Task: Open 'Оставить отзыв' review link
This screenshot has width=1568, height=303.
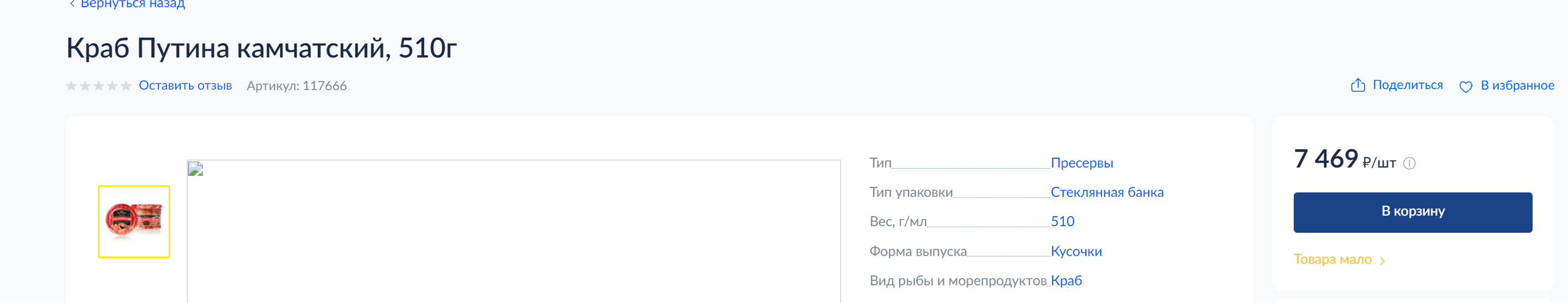Action: coord(185,85)
